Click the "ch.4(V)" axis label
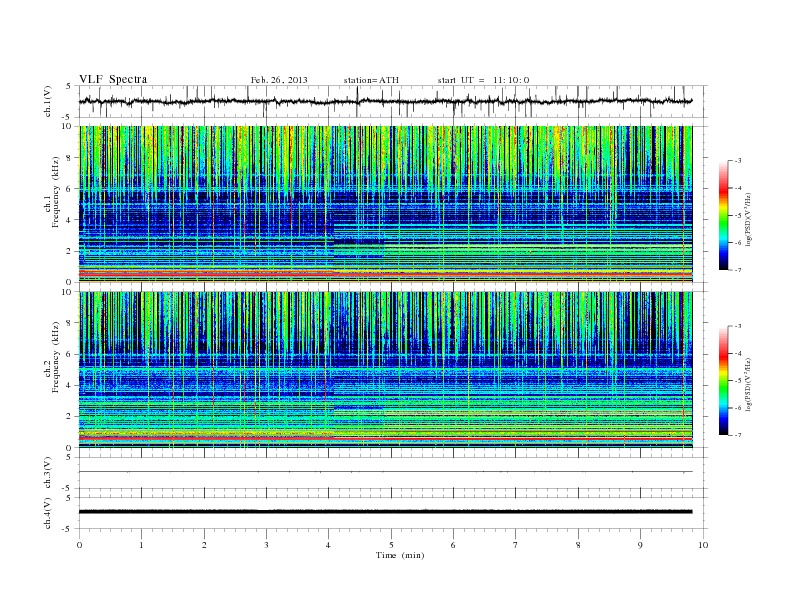The image size is (792, 612). click(x=48, y=513)
